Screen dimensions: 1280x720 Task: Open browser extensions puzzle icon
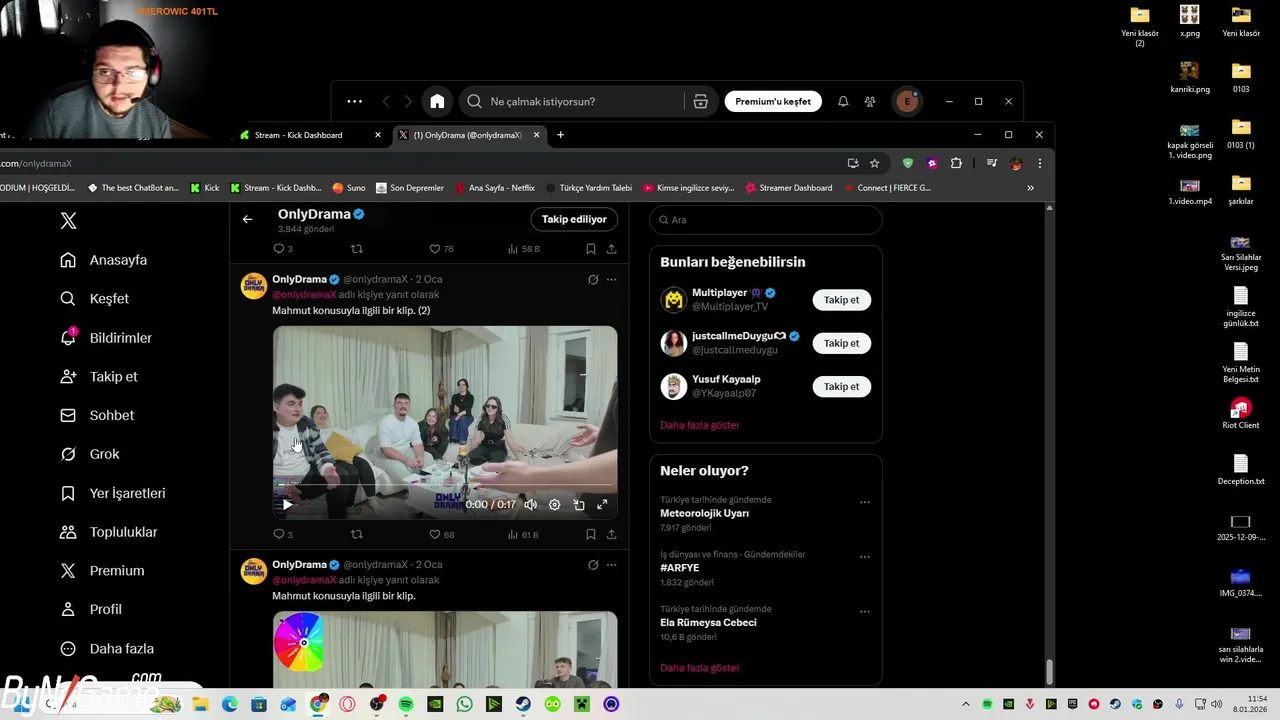(956, 163)
